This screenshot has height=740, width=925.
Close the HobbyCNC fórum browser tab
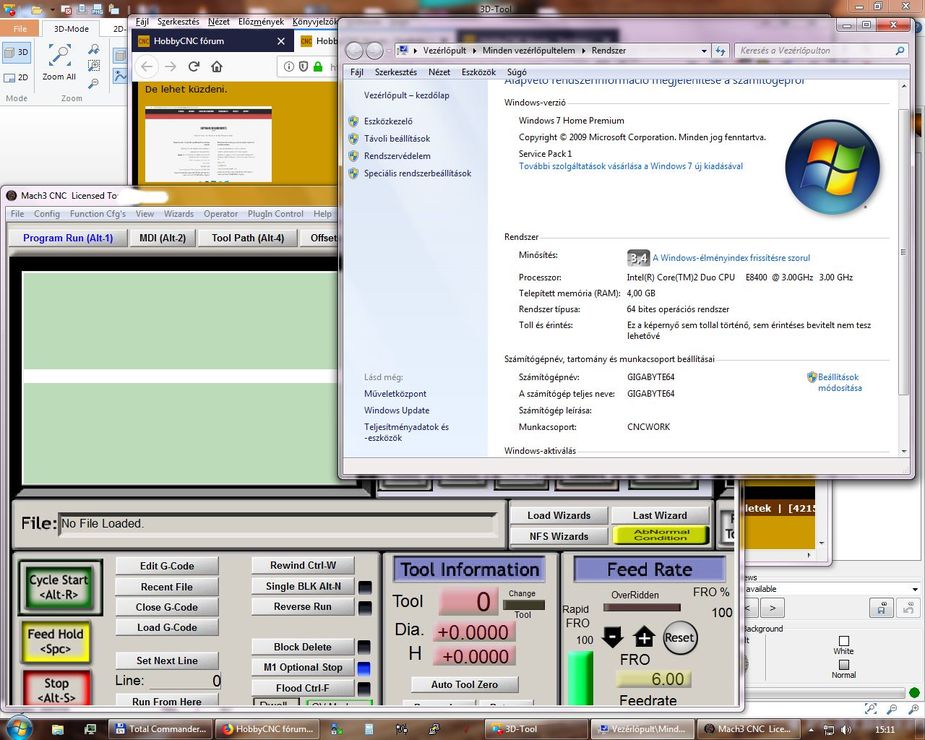click(x=280, y=41)
